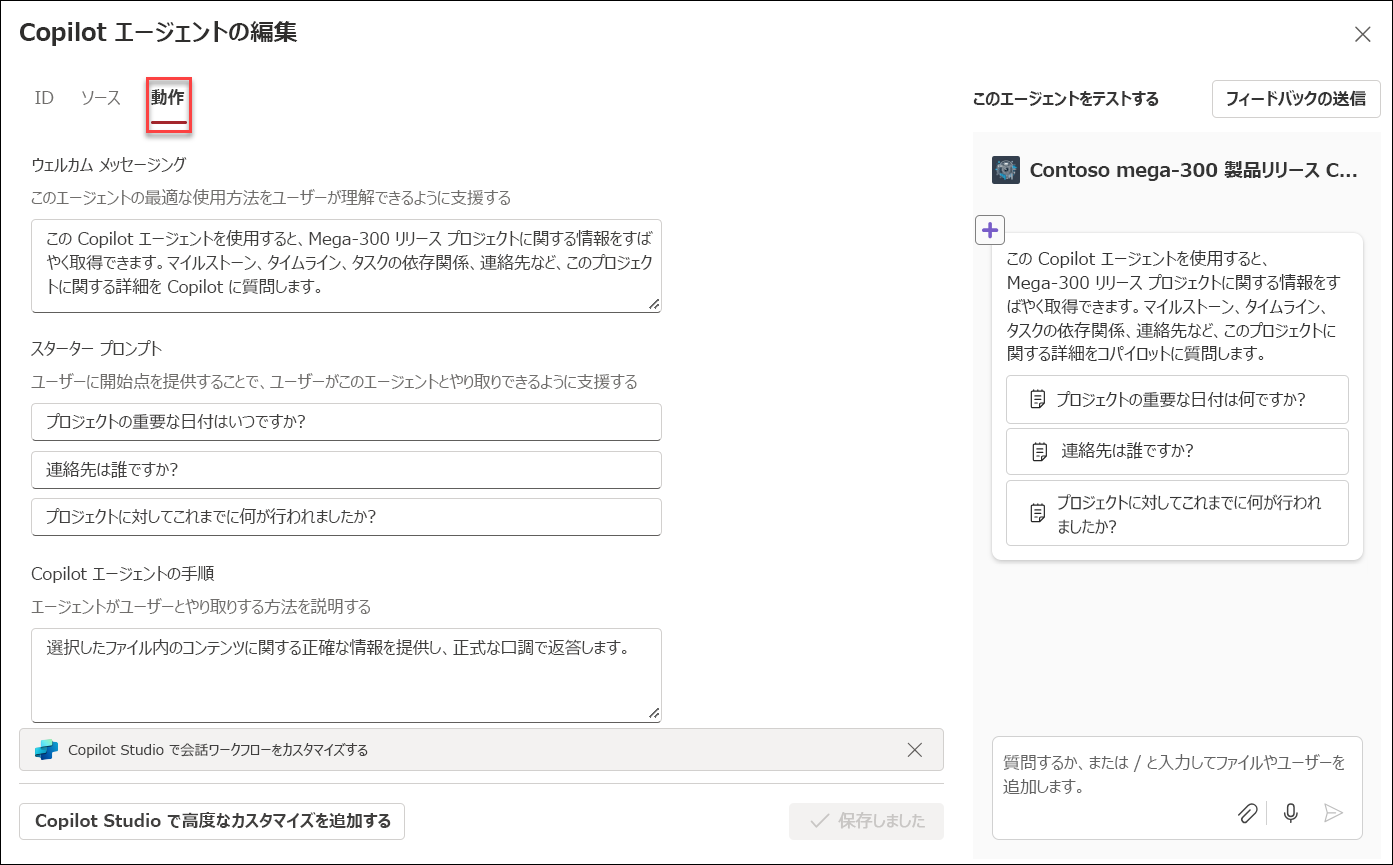Click the フィードバックの送信 button
1393x865 pixels.
pos(1296,99)
